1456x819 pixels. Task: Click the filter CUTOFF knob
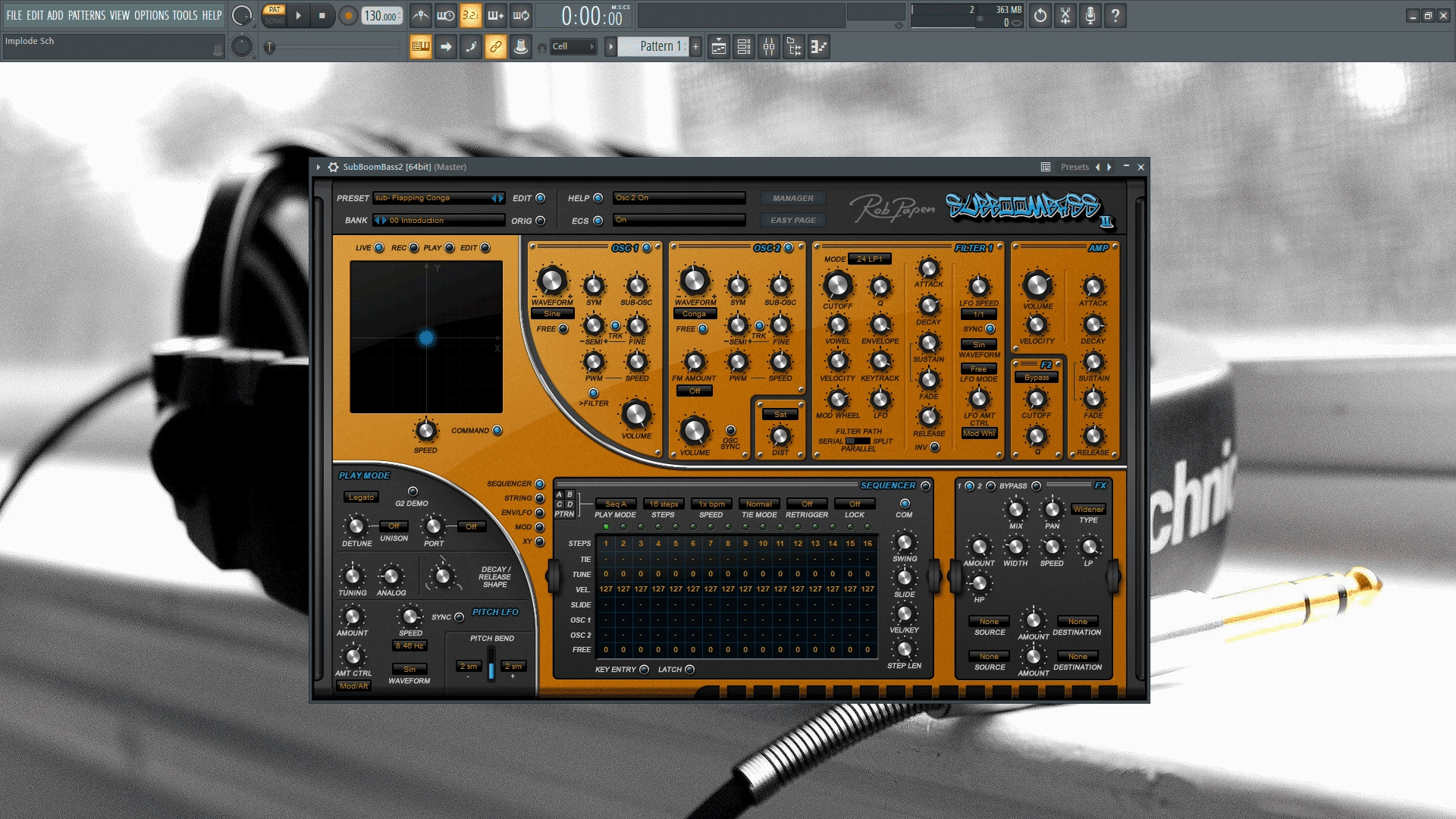tap(837, 285)
